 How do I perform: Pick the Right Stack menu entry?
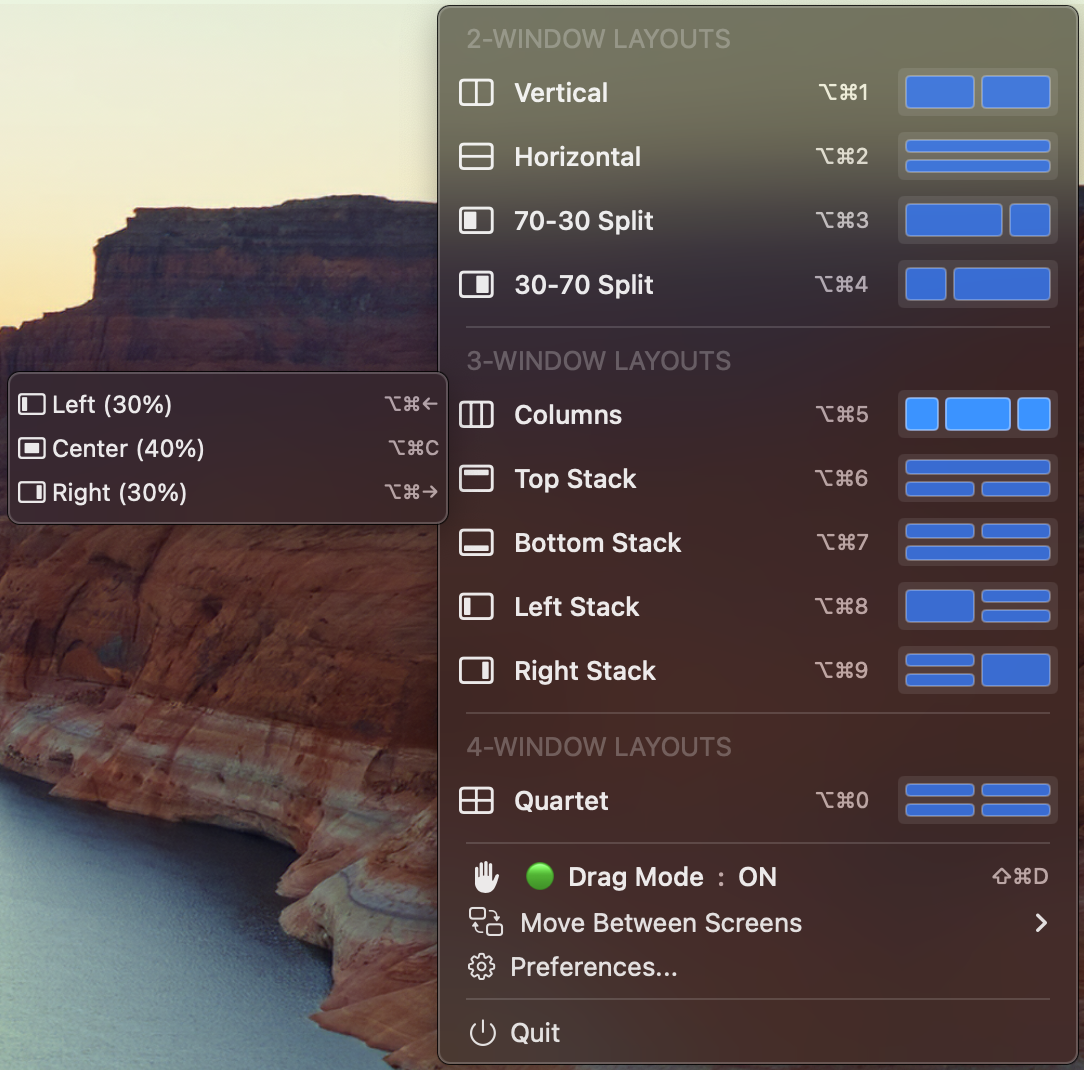[758, 670]
